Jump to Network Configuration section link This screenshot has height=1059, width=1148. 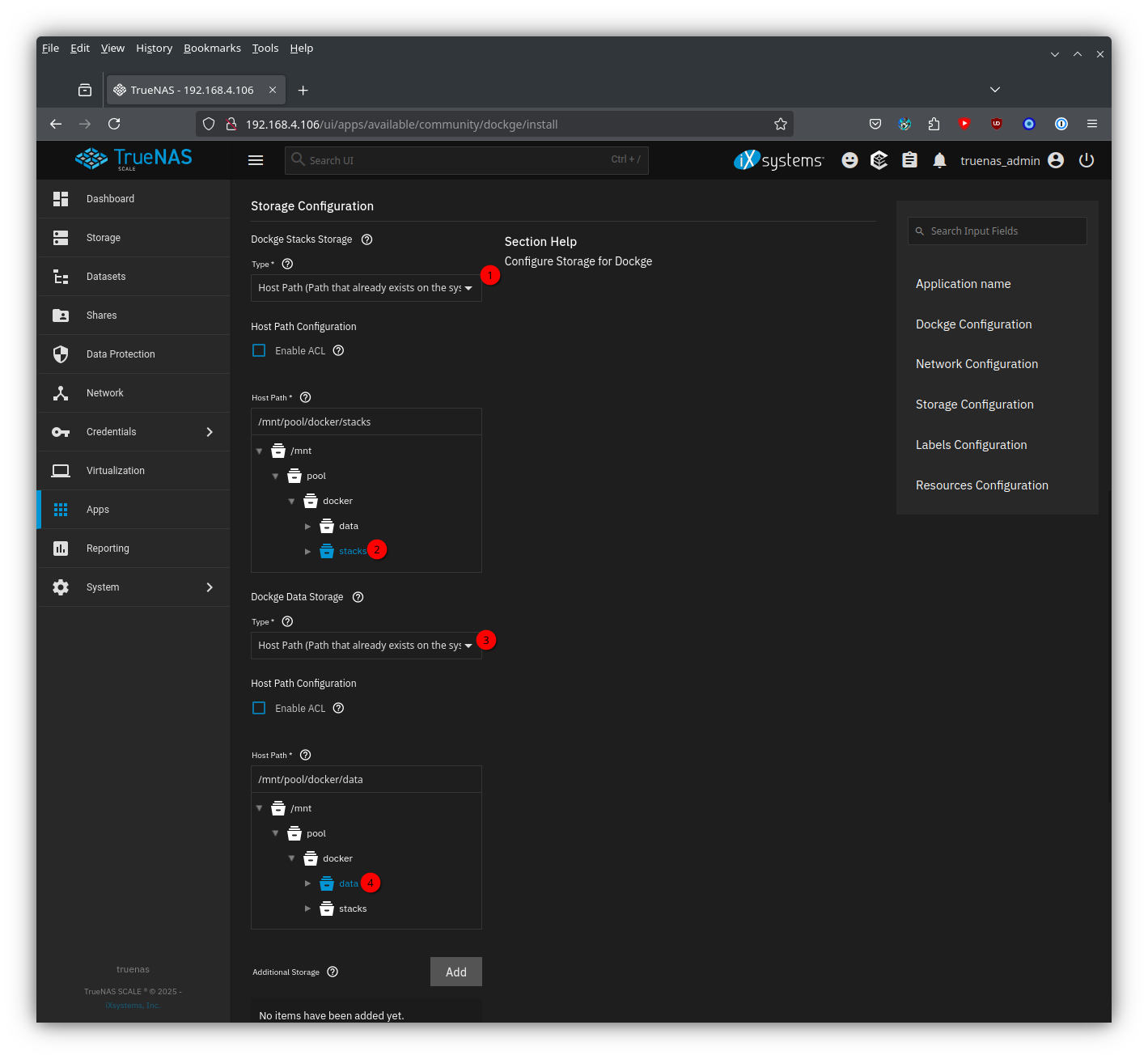[x=976, y=364]
